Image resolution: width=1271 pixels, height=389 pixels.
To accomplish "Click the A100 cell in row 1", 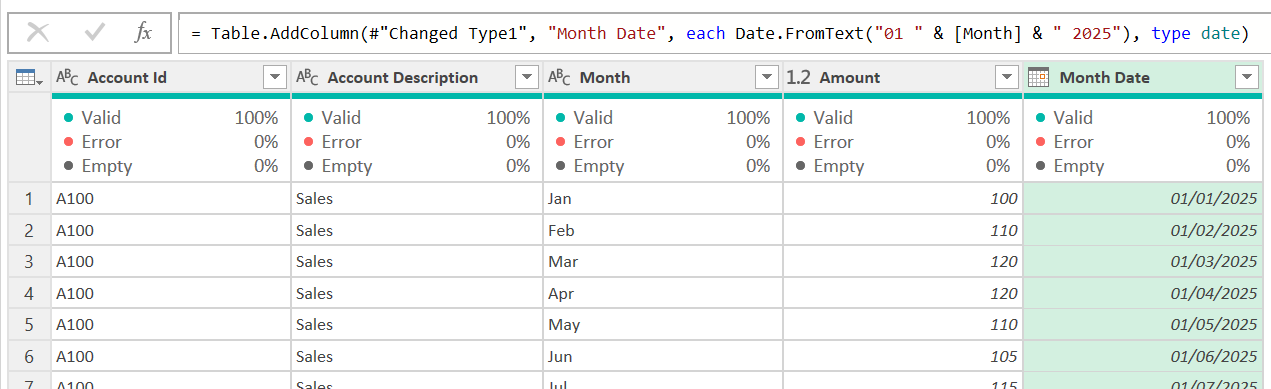I will pyautogui.click(x=171, y=199).
